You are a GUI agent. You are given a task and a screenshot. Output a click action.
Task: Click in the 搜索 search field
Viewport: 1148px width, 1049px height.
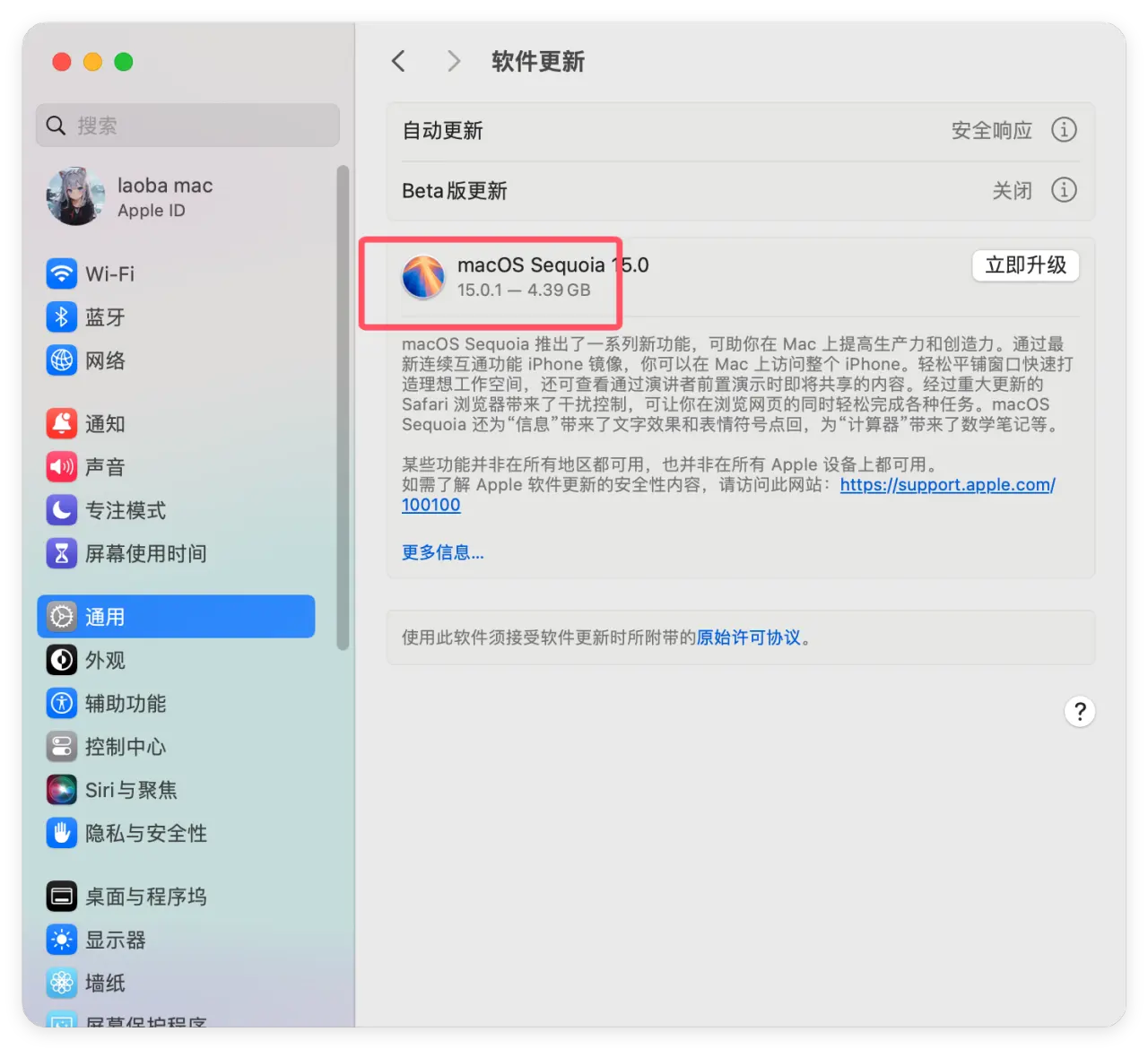[187, 126]
